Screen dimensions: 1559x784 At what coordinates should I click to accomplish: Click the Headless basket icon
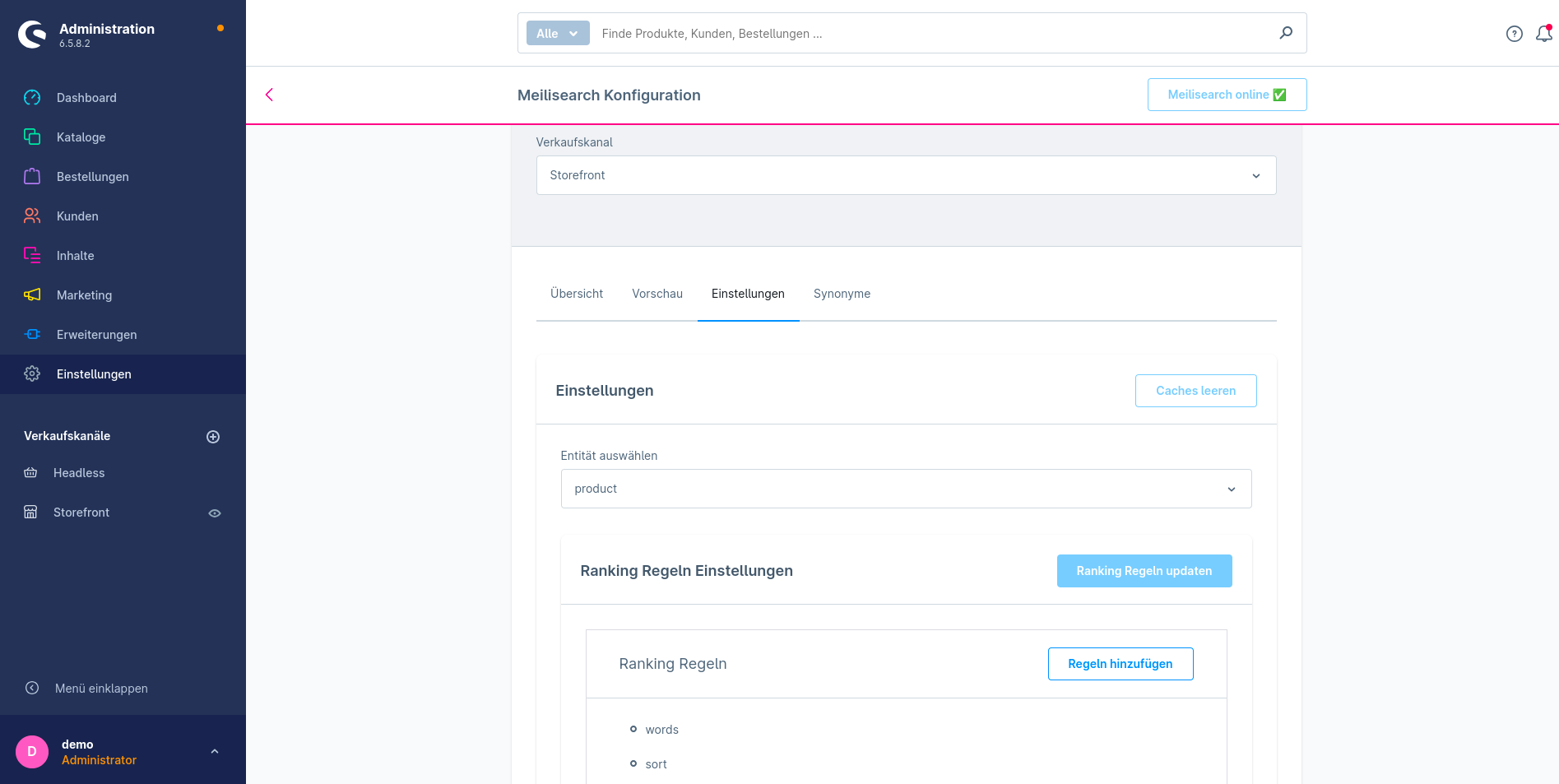tap(30, 473)
